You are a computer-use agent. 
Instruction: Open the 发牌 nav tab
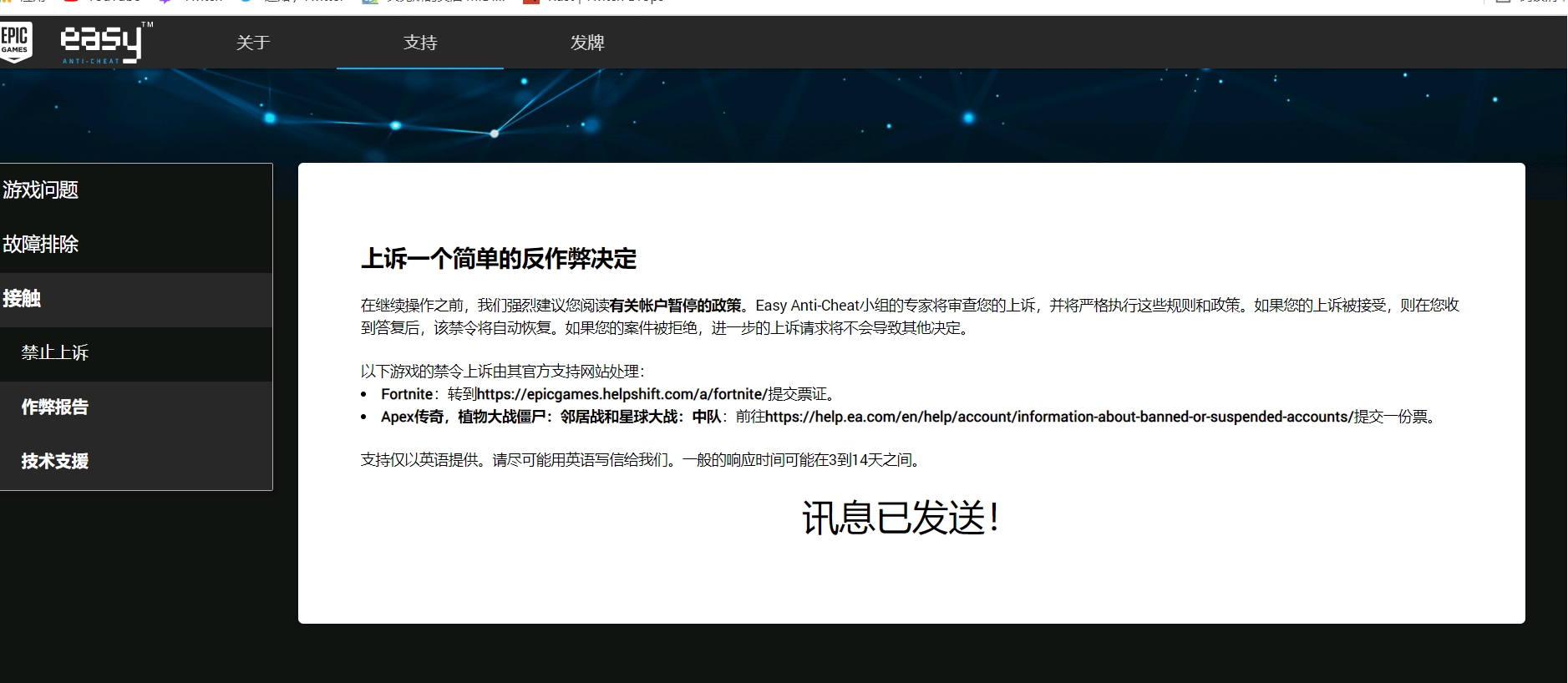pos(587,43)
